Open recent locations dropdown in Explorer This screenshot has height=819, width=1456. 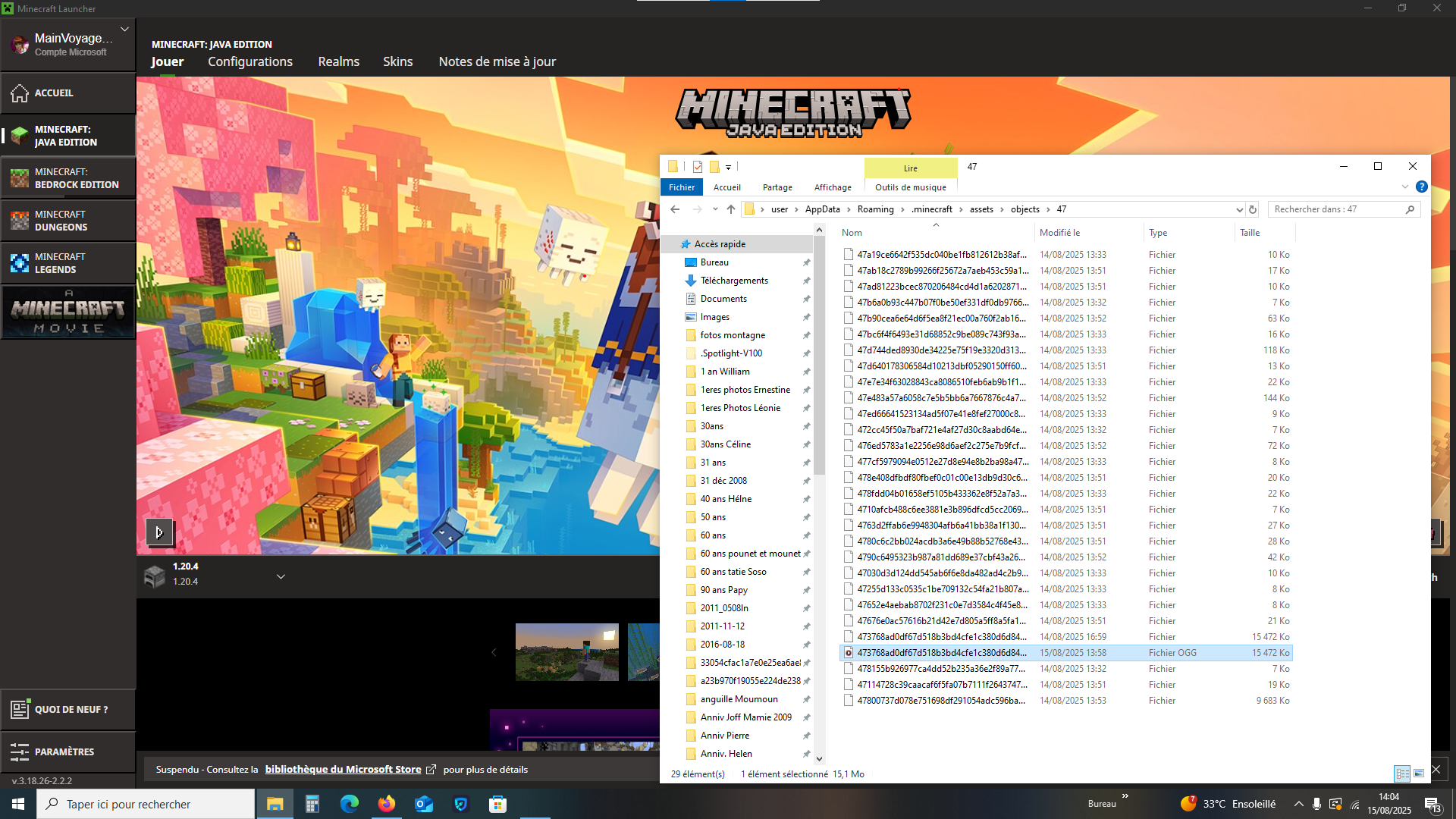click(715, 209)
